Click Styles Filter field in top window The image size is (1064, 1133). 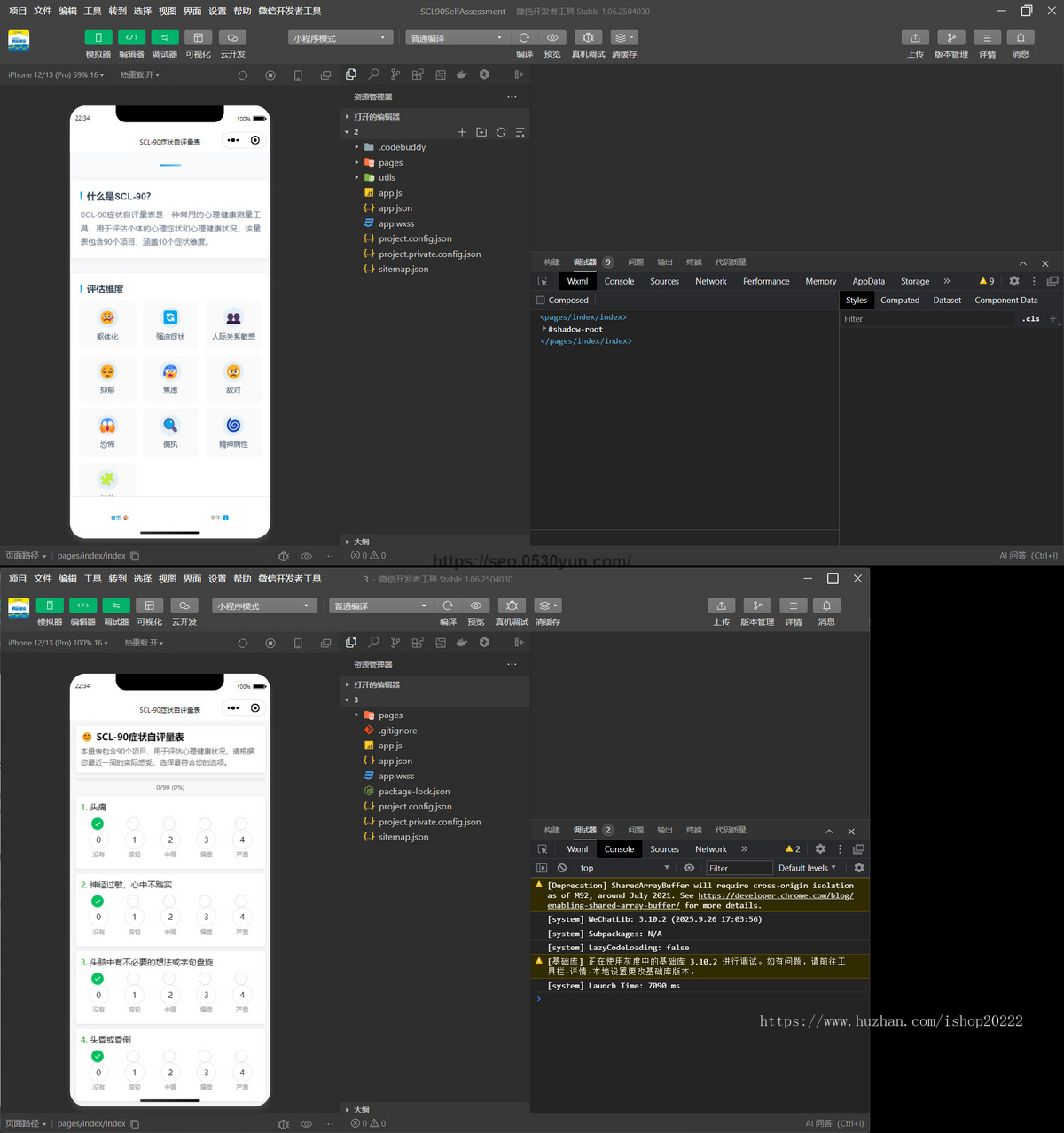pos(927,319)
